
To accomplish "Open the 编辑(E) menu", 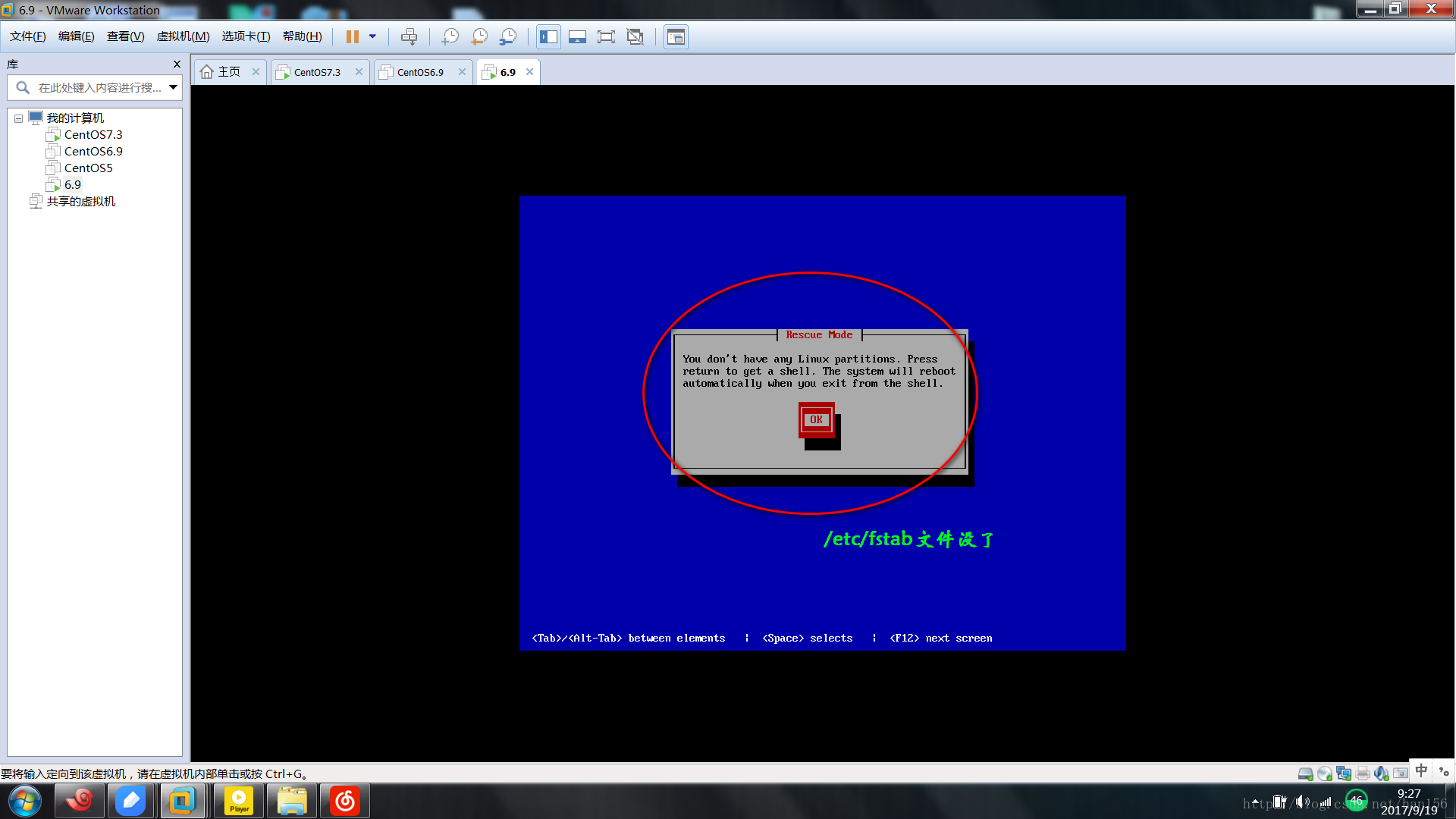I will click(x=77, y=36).
